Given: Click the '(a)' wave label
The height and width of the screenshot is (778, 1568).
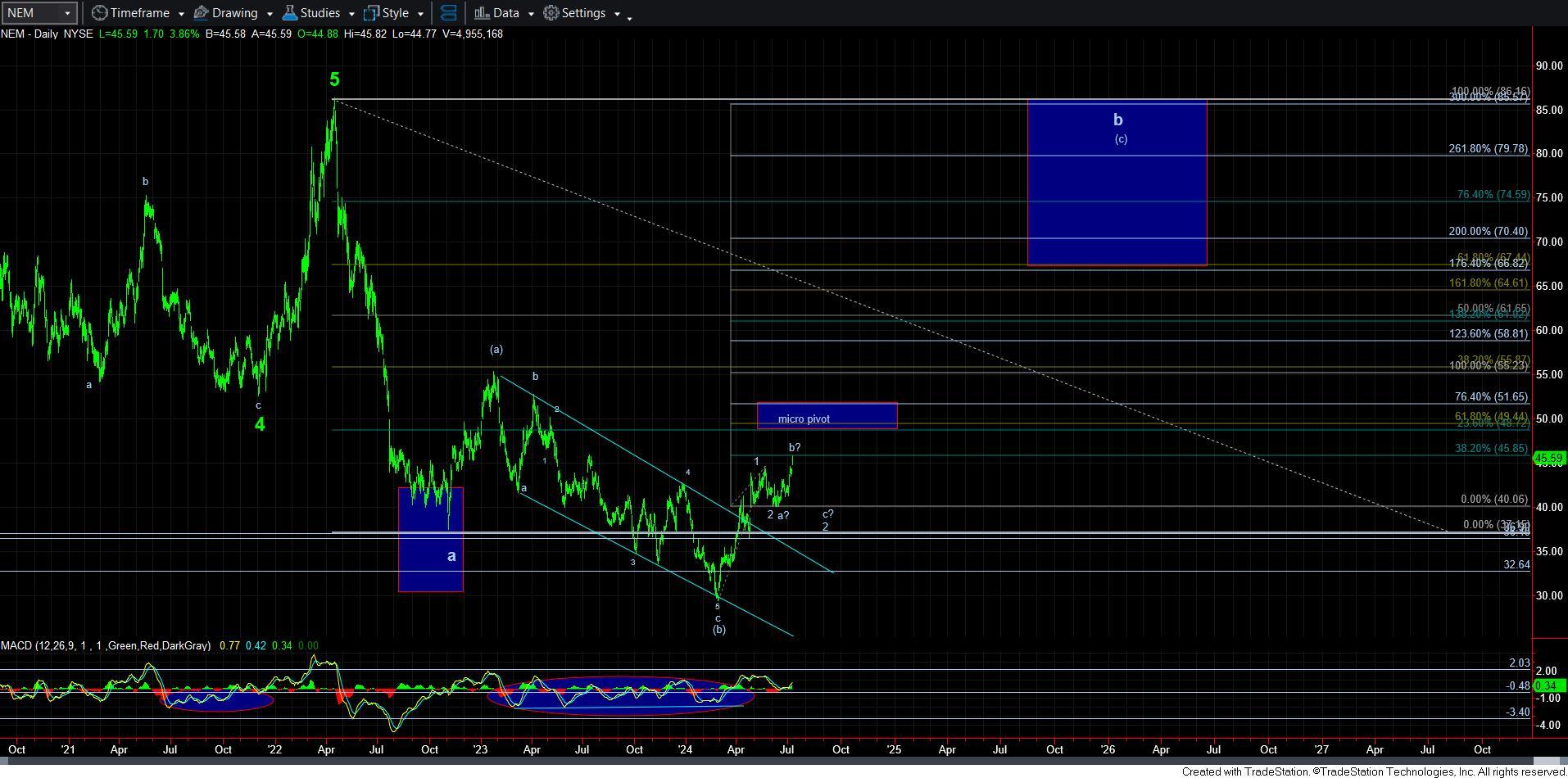Looking at the screenshot, I should click(x=496, y=350).
